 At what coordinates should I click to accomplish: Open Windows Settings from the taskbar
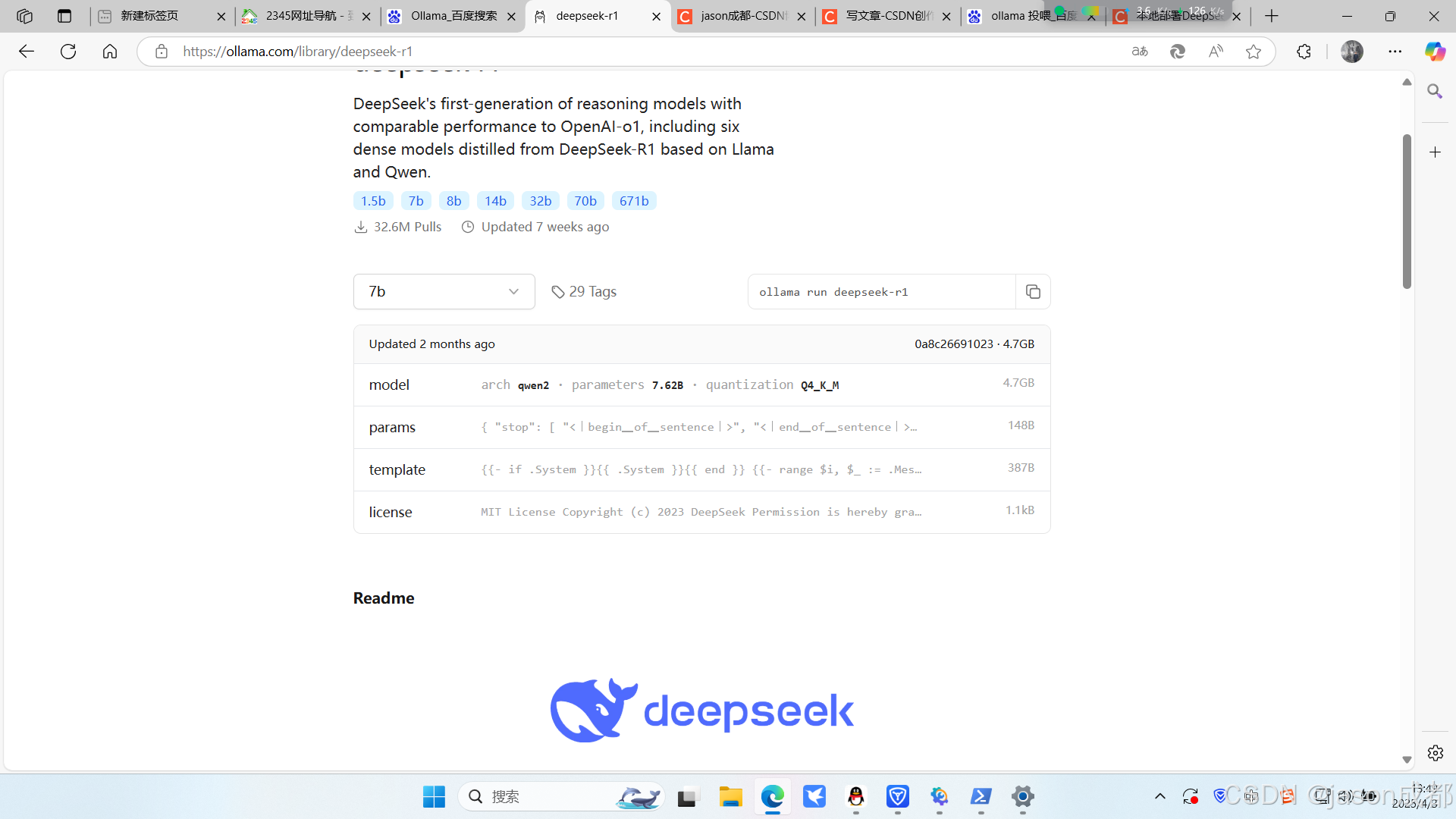pos(1022,797)
